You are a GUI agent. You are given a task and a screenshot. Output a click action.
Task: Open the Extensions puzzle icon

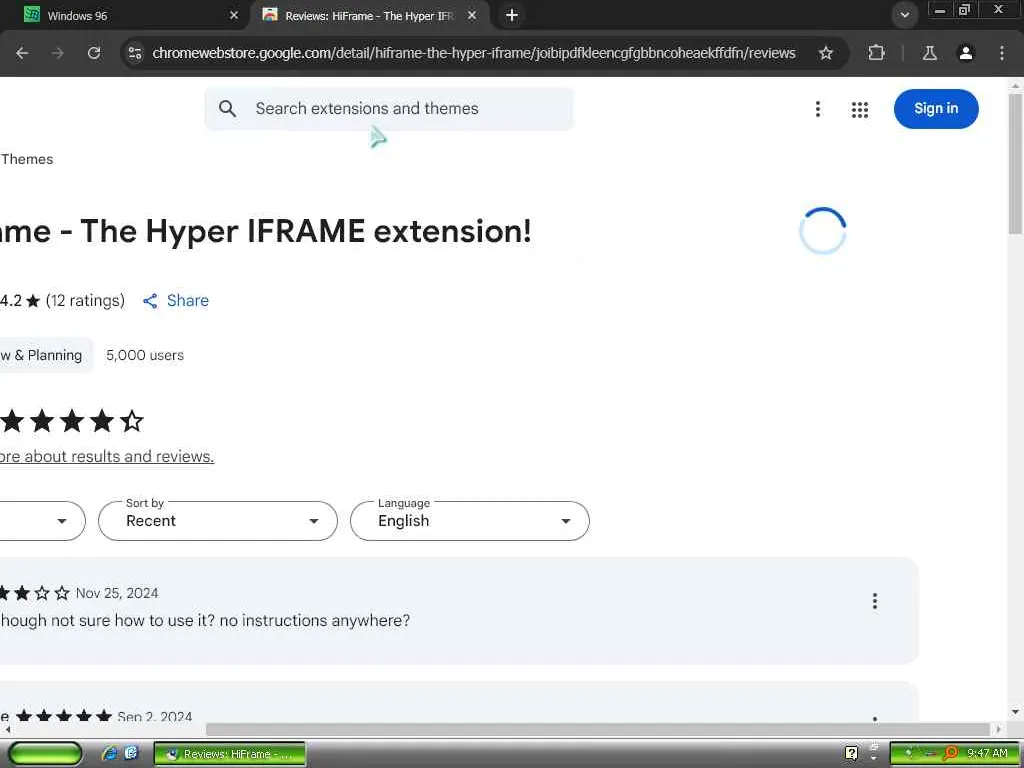tap(876, 53)
